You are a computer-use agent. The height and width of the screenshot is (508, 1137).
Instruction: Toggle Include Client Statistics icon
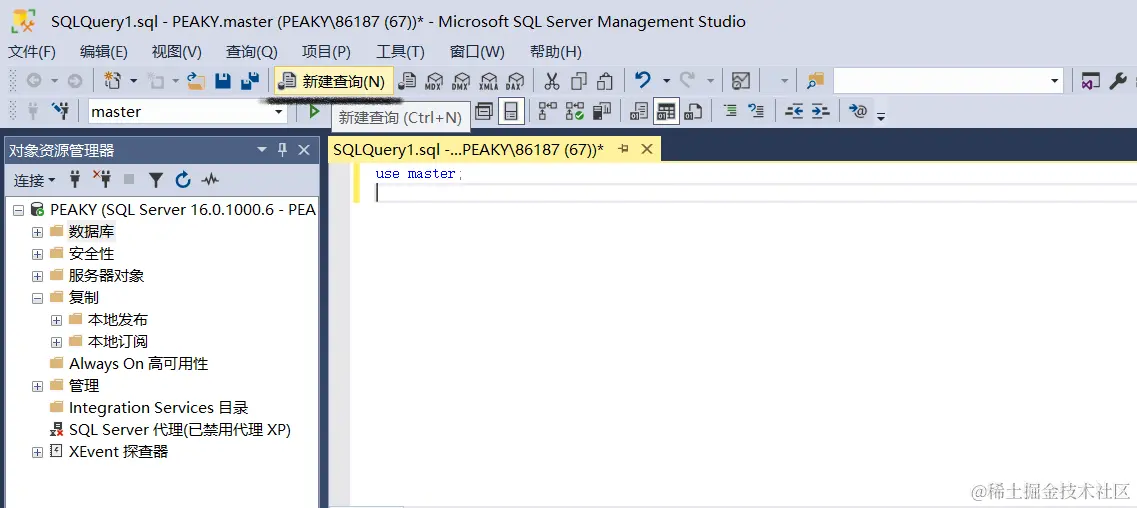pyautogui.click(x=601, y=111)
